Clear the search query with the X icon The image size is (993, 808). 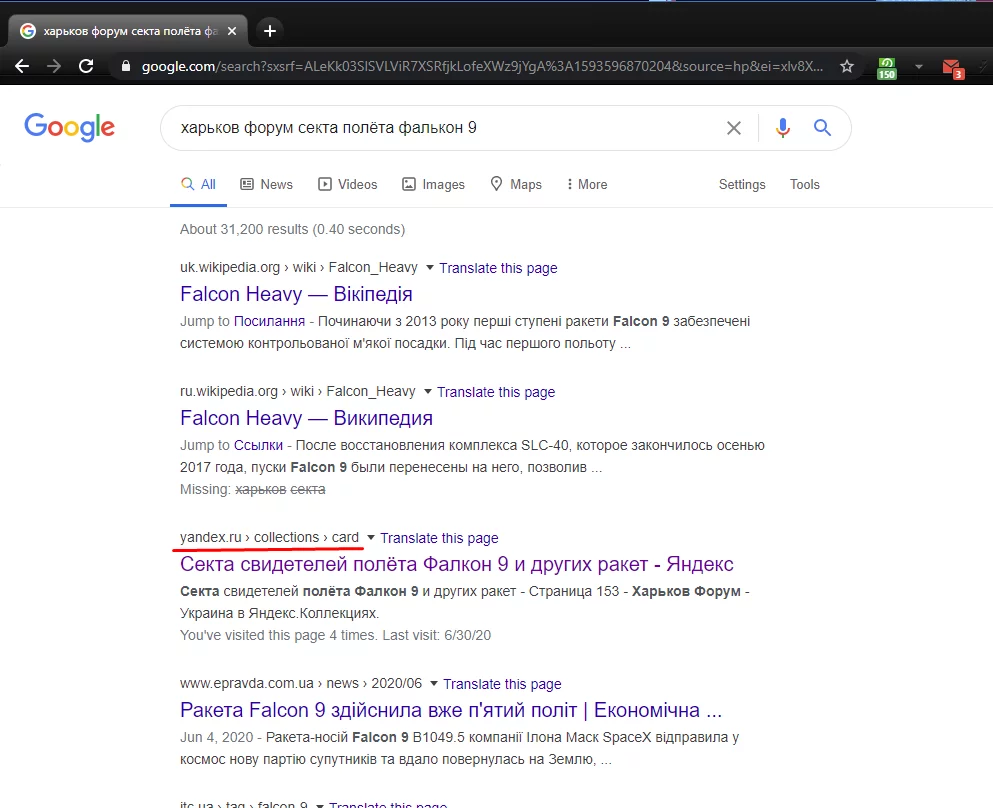(733, 128)
